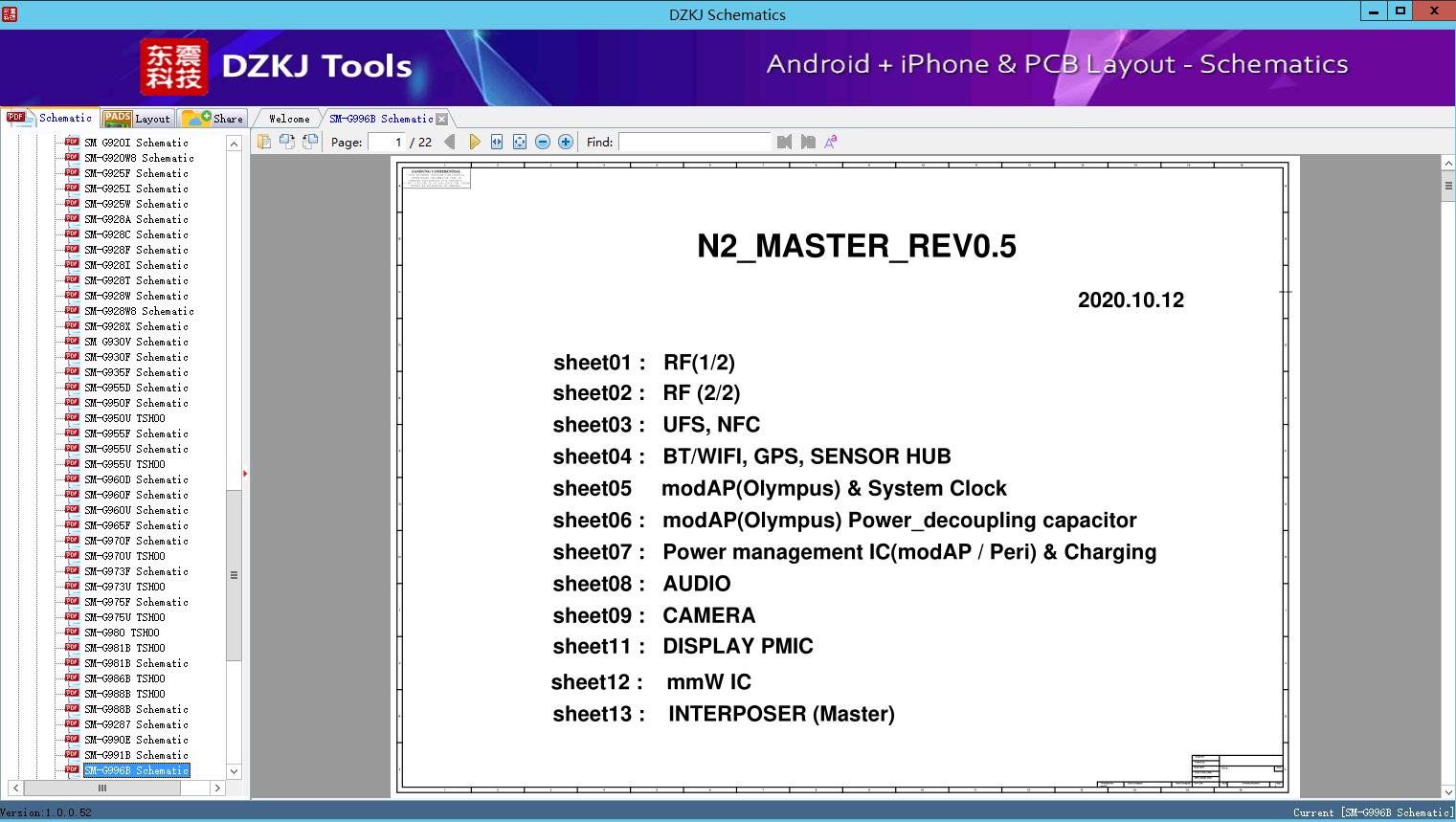The width and height of the screenshot is (1456, 822).
Task: Toggle match case for Find
Action: tap(831, 142)
